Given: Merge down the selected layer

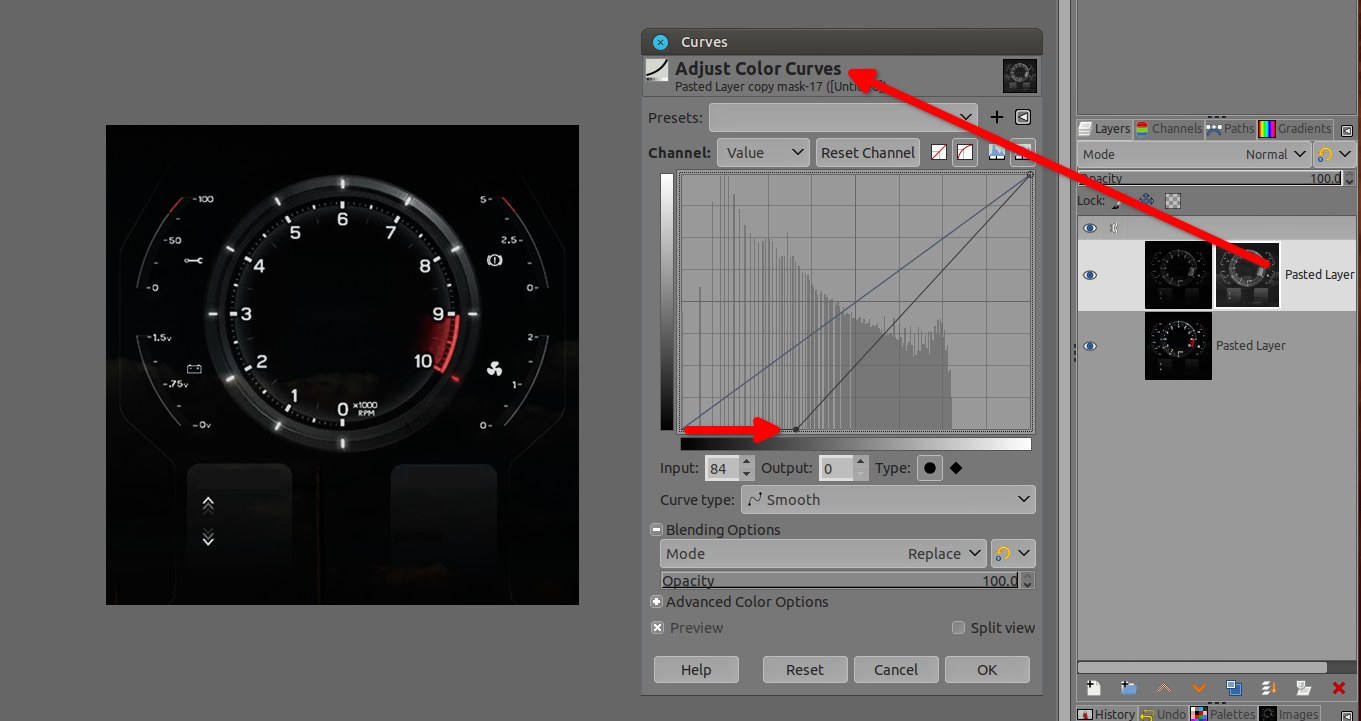Looking at the screenshot, I should pos(1269,688).
